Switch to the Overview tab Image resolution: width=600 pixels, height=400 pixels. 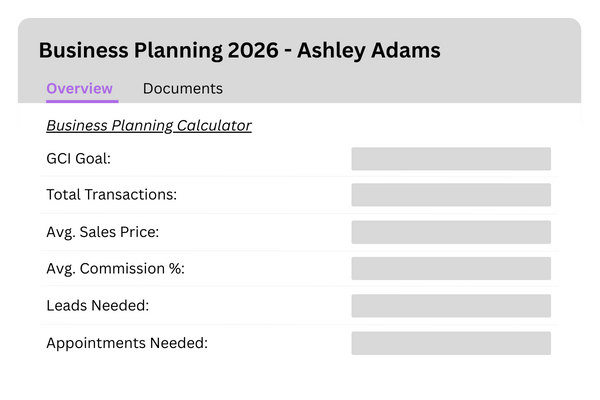tap(80, 88)
